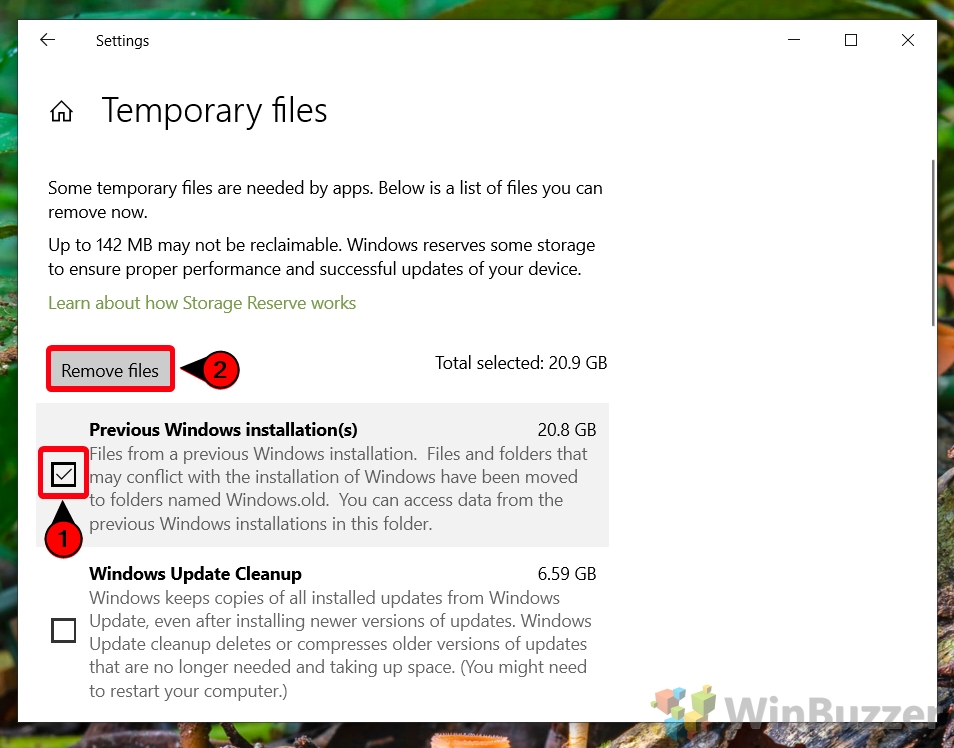Click 'Some temporary files are needed' text
Screen dimensions: 954x748
click(x=326, y=200)
